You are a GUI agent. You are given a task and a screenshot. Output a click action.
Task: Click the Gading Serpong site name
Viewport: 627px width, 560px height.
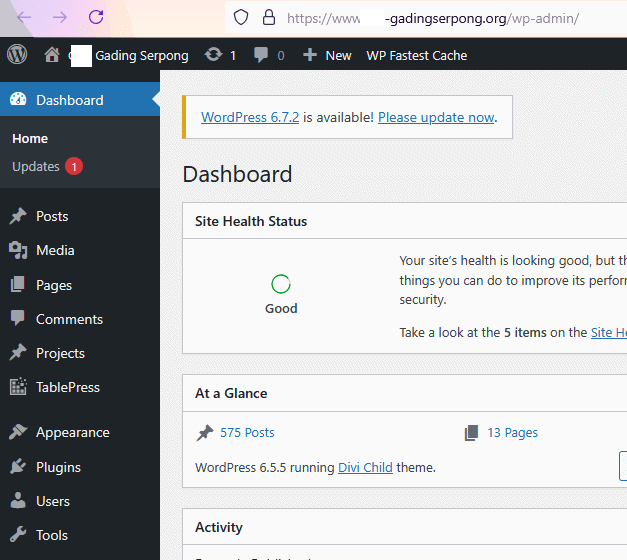(x=142, y=55)
